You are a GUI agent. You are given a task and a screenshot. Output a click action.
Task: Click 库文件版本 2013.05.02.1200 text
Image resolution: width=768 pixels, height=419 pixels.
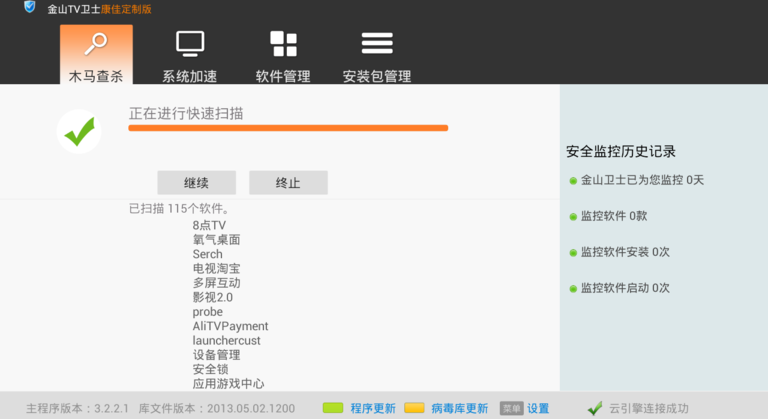click(x=217, y=408)
